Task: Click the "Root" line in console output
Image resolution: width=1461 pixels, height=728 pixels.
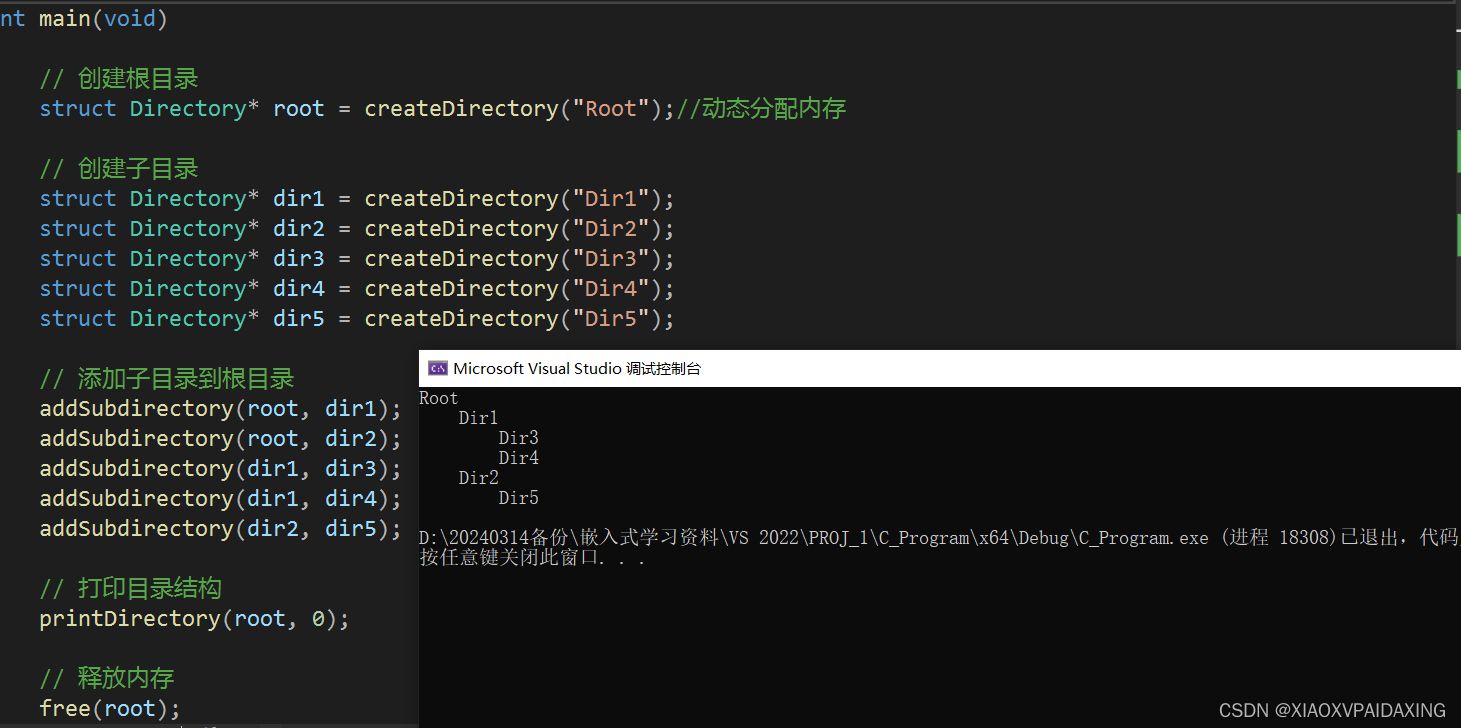Action: [x=439, y=398]
